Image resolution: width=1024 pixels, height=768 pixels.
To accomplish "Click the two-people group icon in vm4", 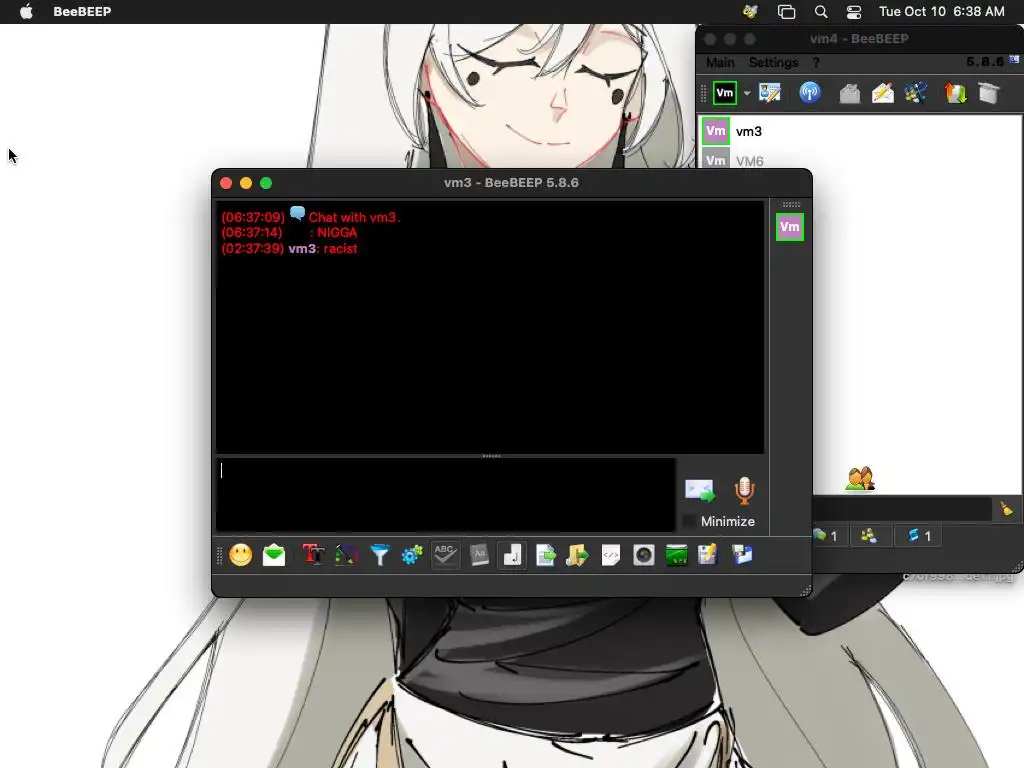I will [x=860, y=479].
